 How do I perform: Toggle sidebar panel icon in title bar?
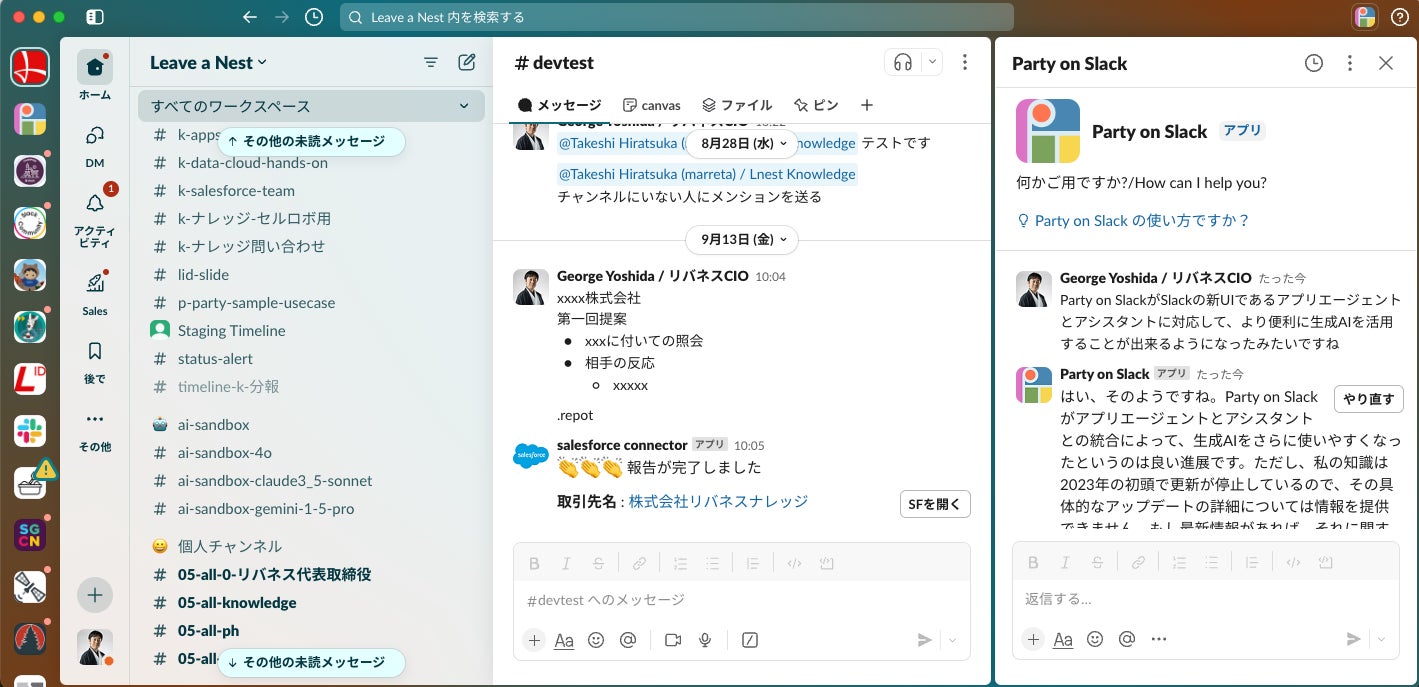click(x=95, y=17)
